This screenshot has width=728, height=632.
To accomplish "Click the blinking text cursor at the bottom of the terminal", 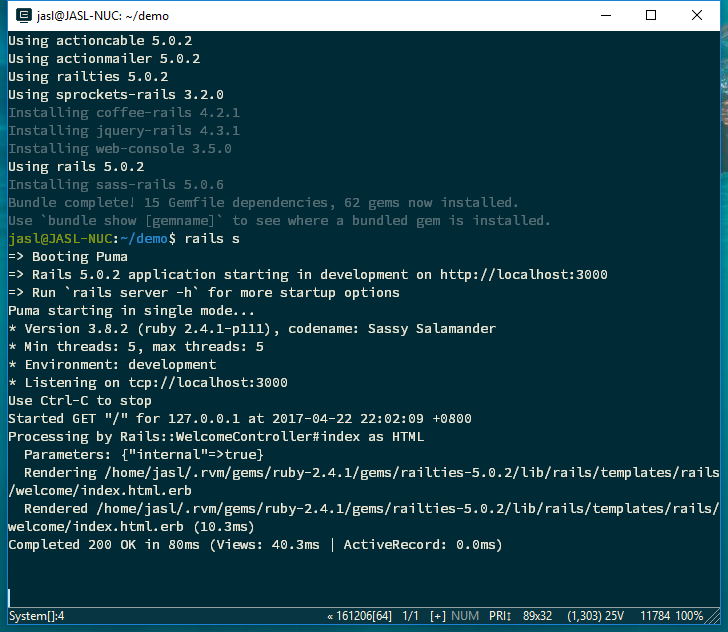I will (9, 598).
